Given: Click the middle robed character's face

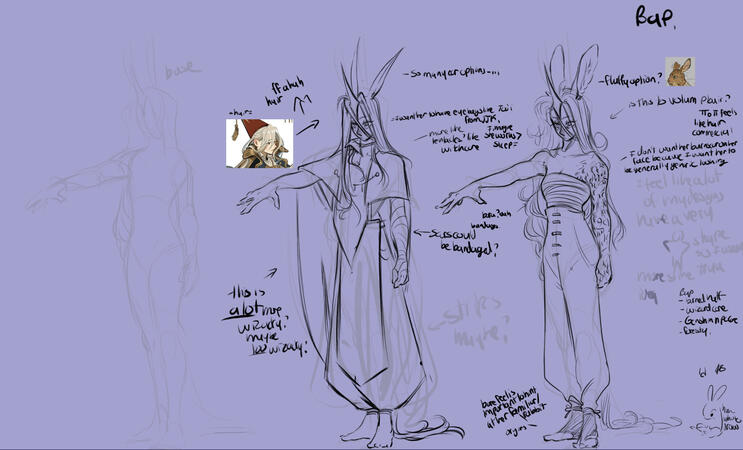Looking at the screenshot, I should click(x=367, y=127).
